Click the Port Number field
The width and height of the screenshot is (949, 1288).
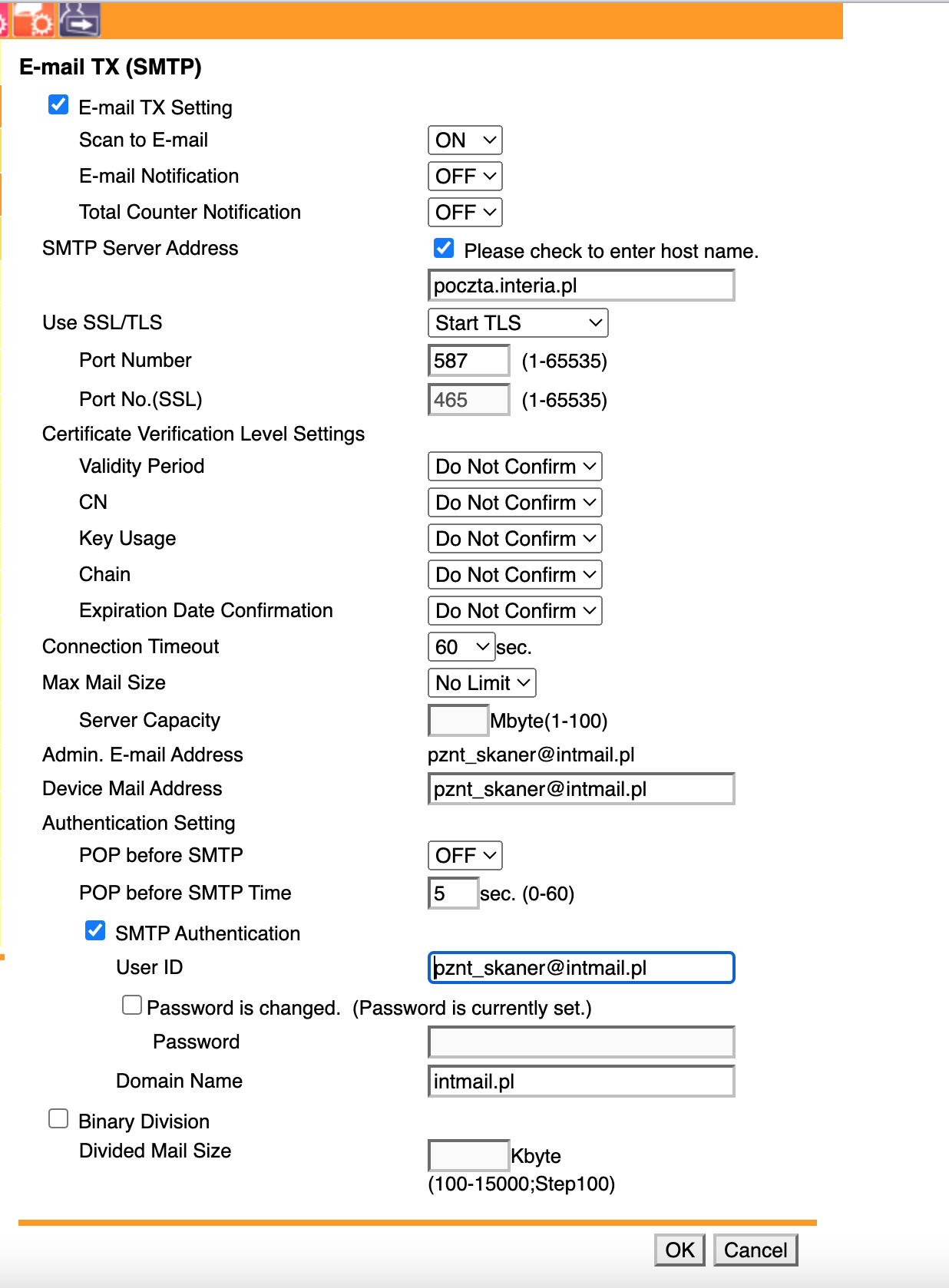tap(469, 361)
